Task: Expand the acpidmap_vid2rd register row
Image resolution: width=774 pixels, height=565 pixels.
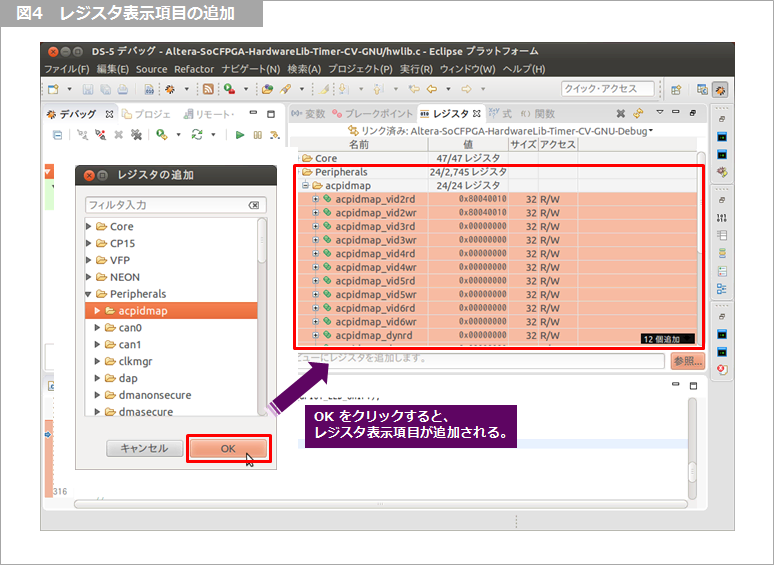Action: (x=316, y=199)
